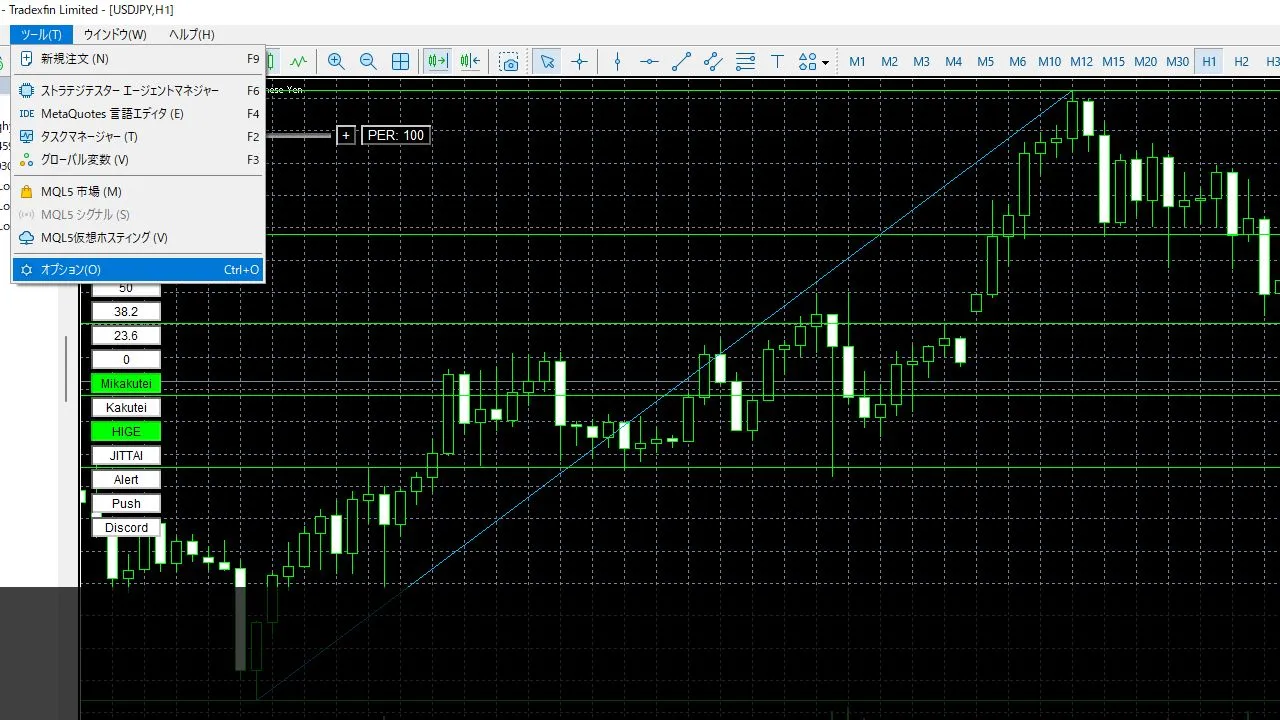Image resolution: width=1280 pixels, height=720 pixels.
Task: Take a chart screenshot with camera icon
Action: pyautogui.click(x=510, y=61)
